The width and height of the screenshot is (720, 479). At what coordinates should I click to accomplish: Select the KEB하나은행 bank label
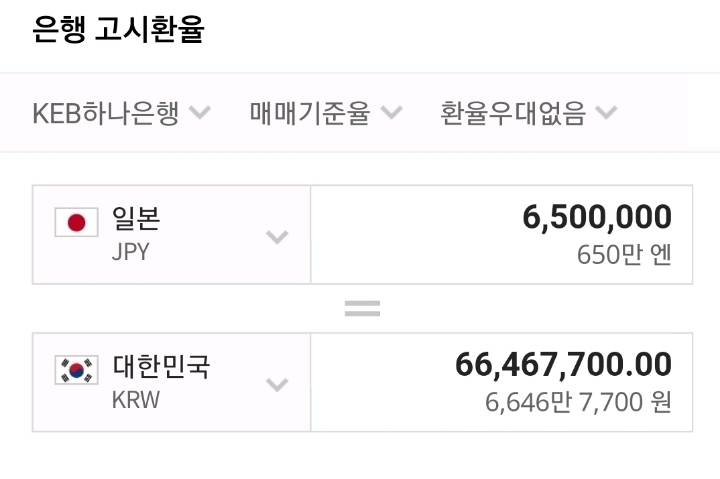click(x=106, y=113)
